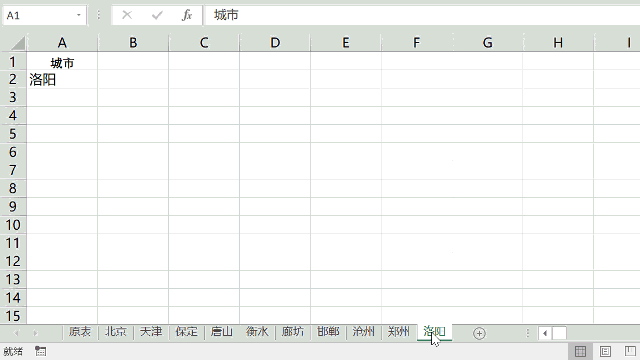
Task: Click the 就绪 status text
Action: 13,351
